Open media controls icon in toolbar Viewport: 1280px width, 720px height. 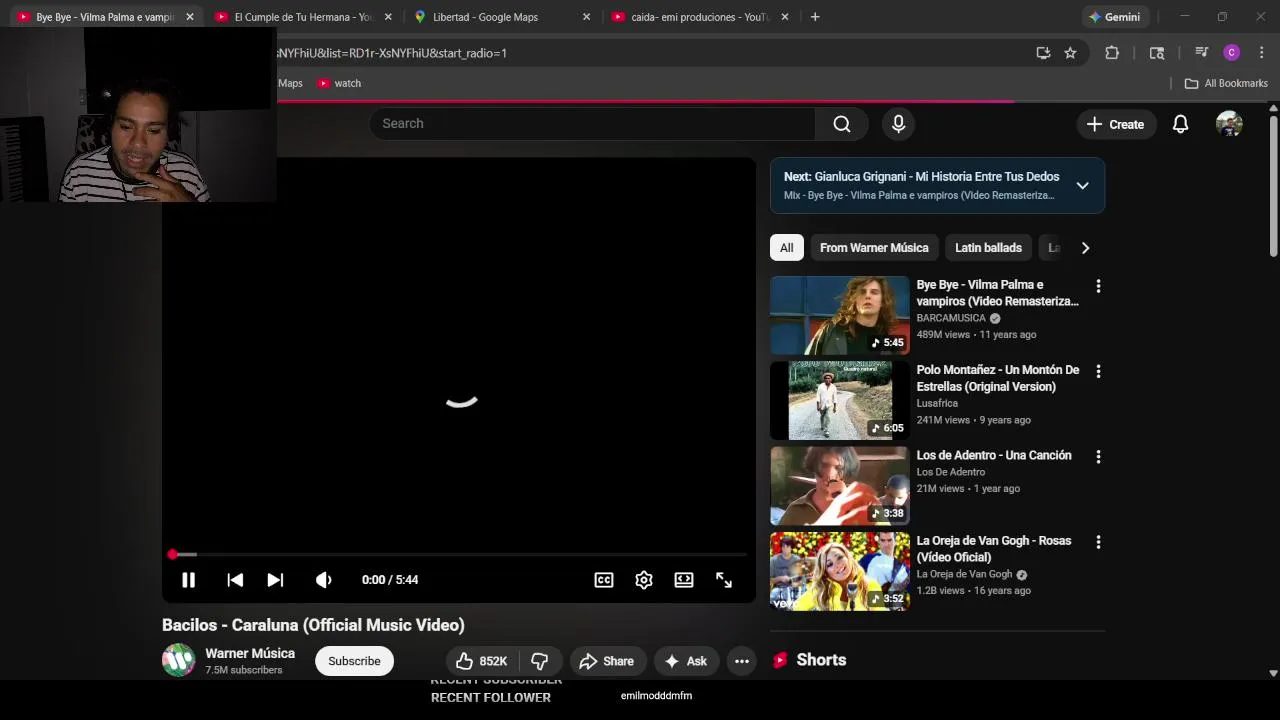pyautogui.click(x=1202, y=53)
